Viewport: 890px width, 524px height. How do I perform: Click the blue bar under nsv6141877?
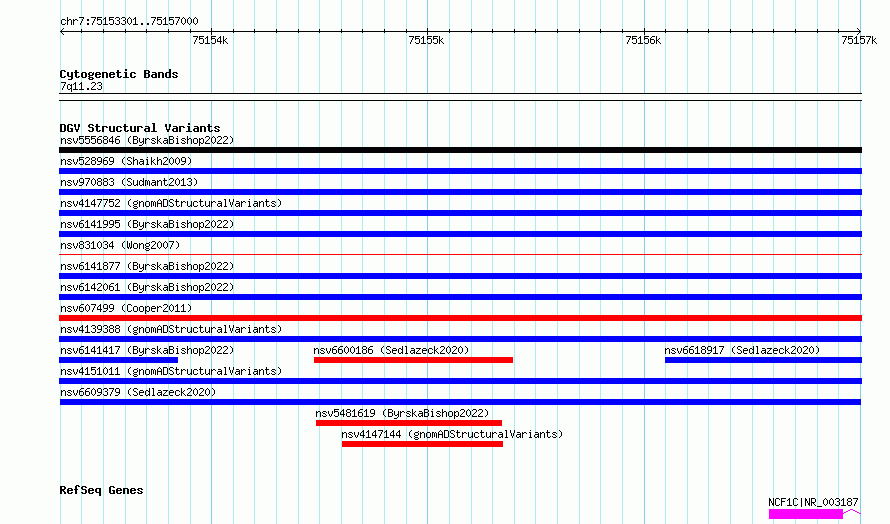click(x=460, y=276)
